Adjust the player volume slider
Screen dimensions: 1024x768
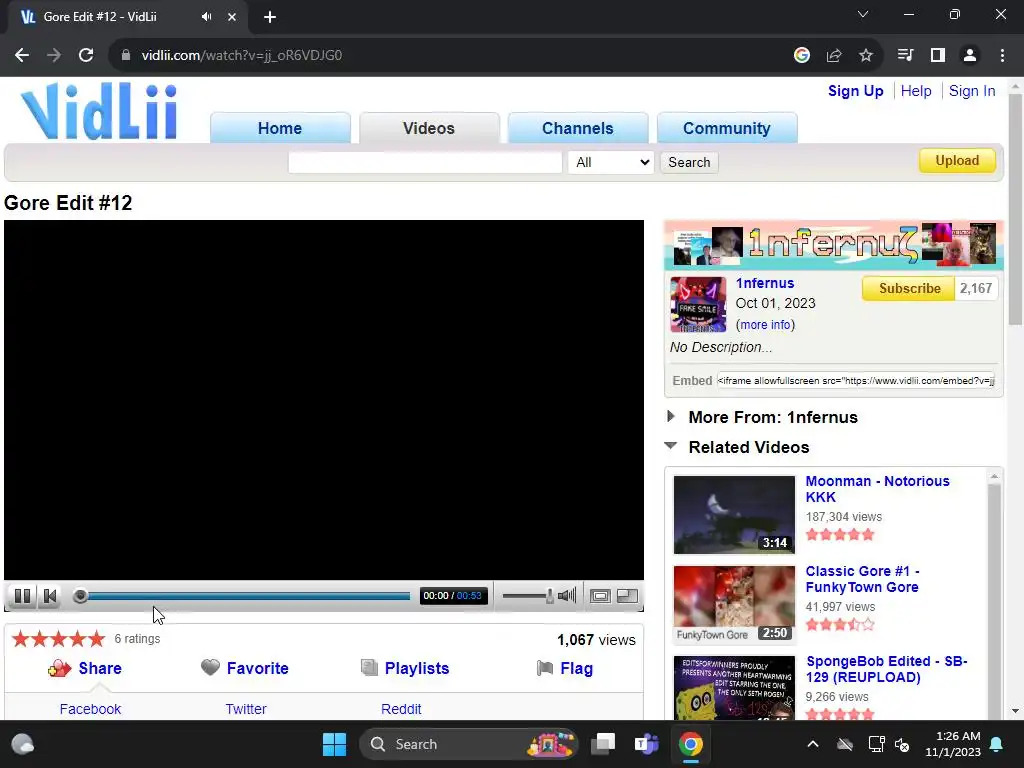pos(528,596)
